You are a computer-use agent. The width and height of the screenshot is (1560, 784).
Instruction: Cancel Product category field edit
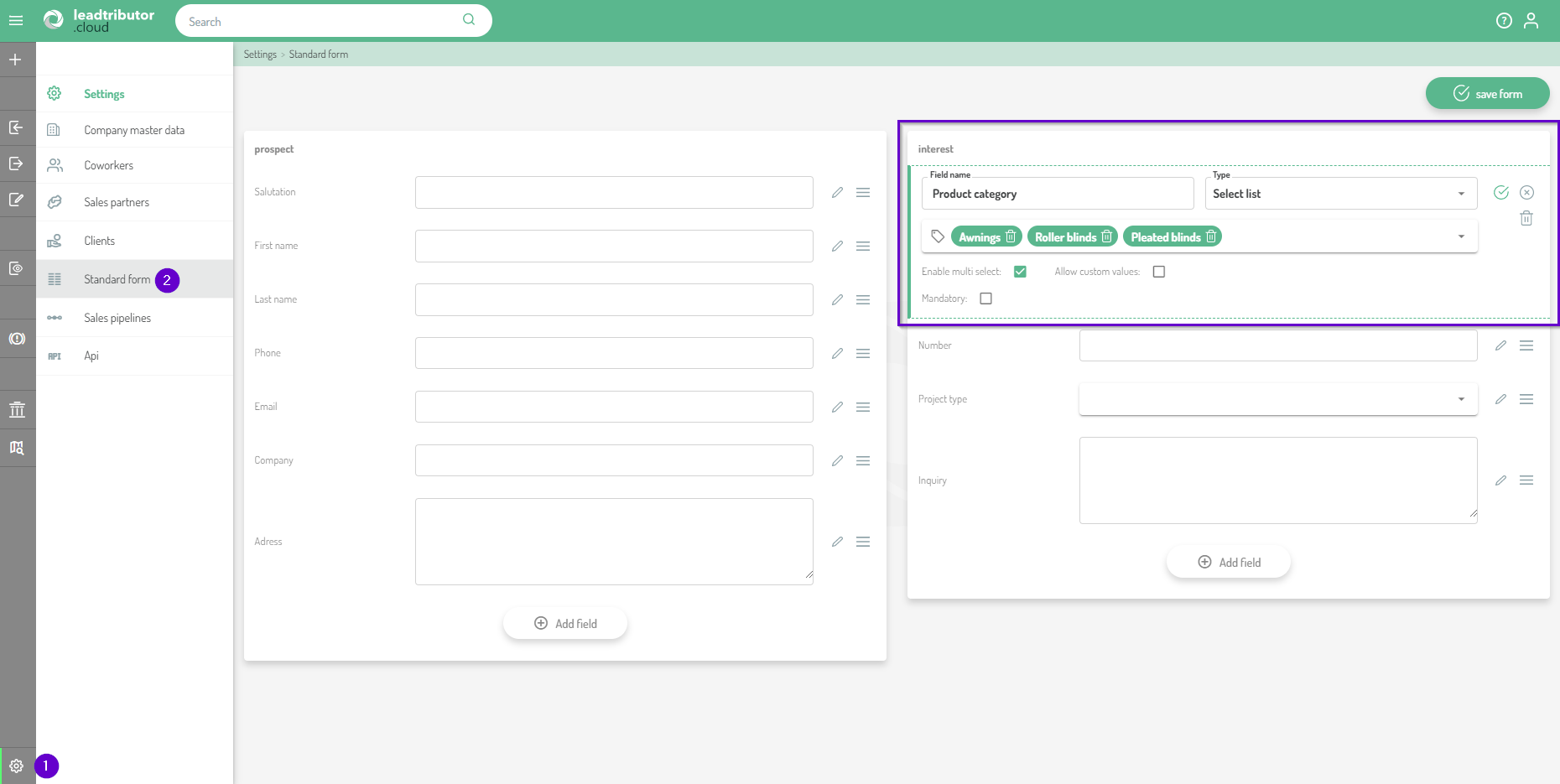[1526, 193]
